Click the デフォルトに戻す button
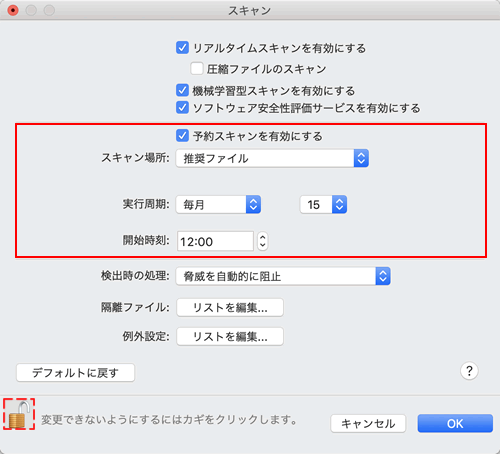 point(75,373)
